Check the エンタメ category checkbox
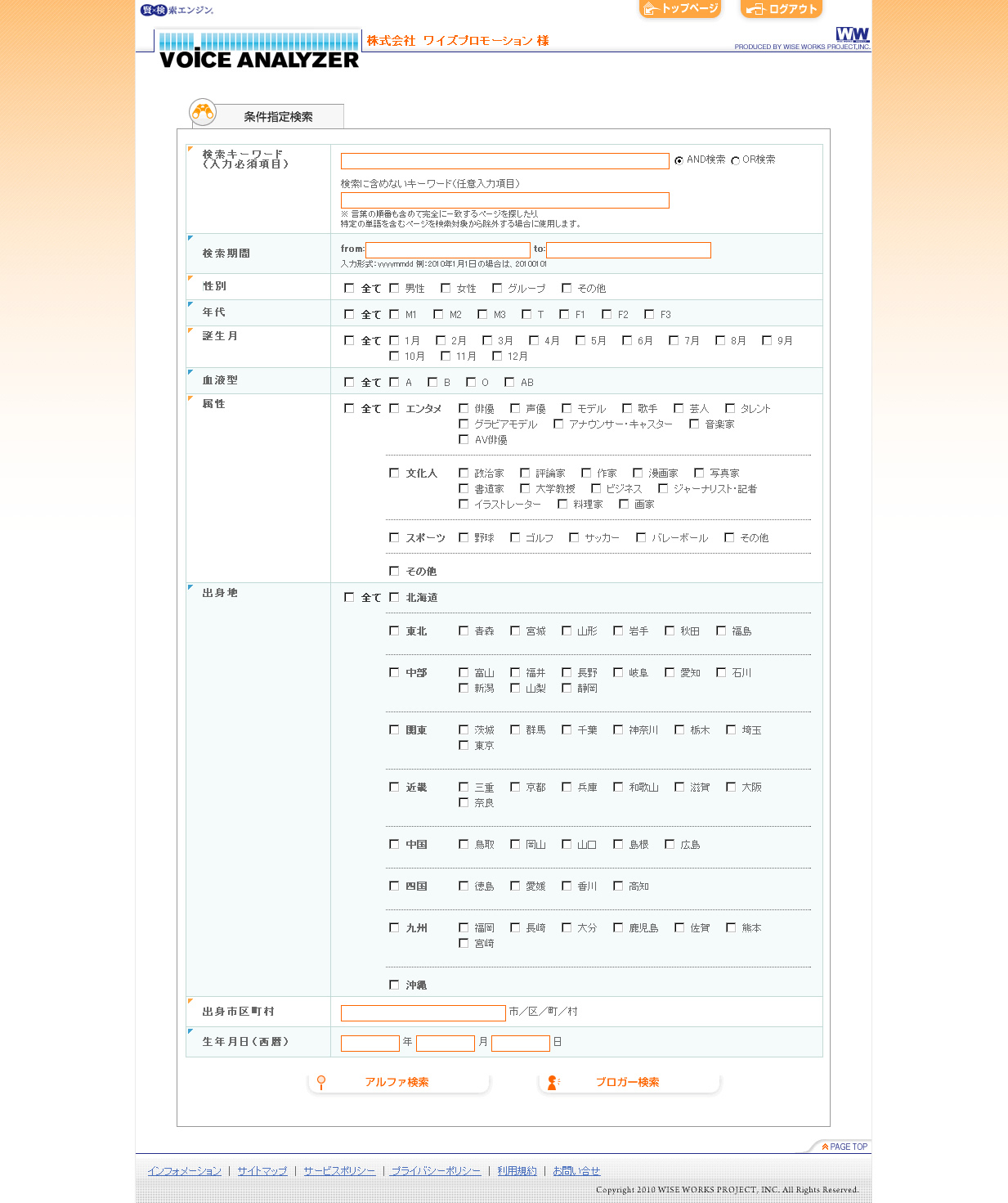This screenshot has width=1008, height=1203. click(394, 408)
